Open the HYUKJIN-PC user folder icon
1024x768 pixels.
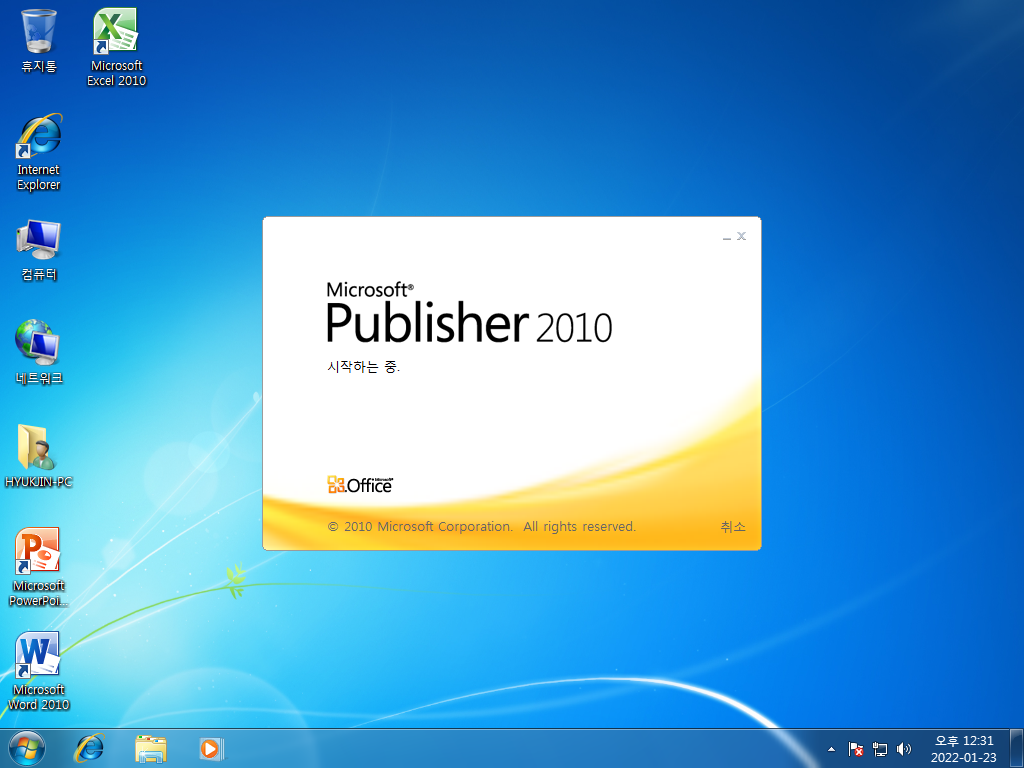tap(39, 456)
